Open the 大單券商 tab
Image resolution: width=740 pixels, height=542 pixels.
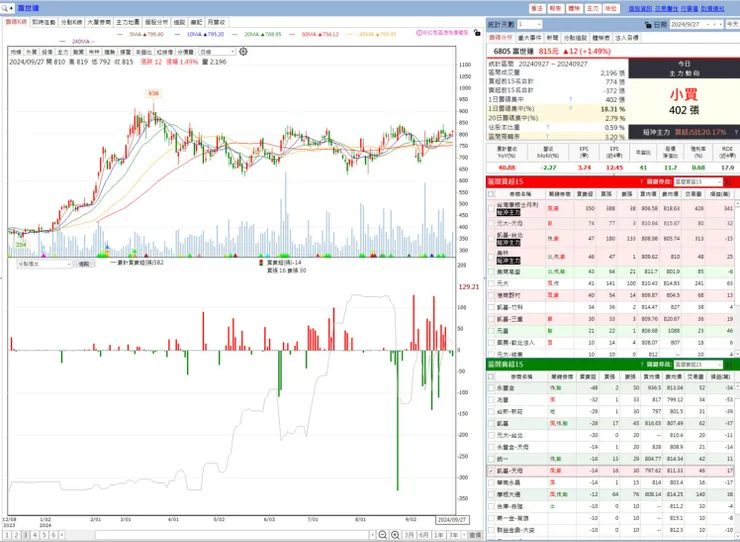point(99,22)
